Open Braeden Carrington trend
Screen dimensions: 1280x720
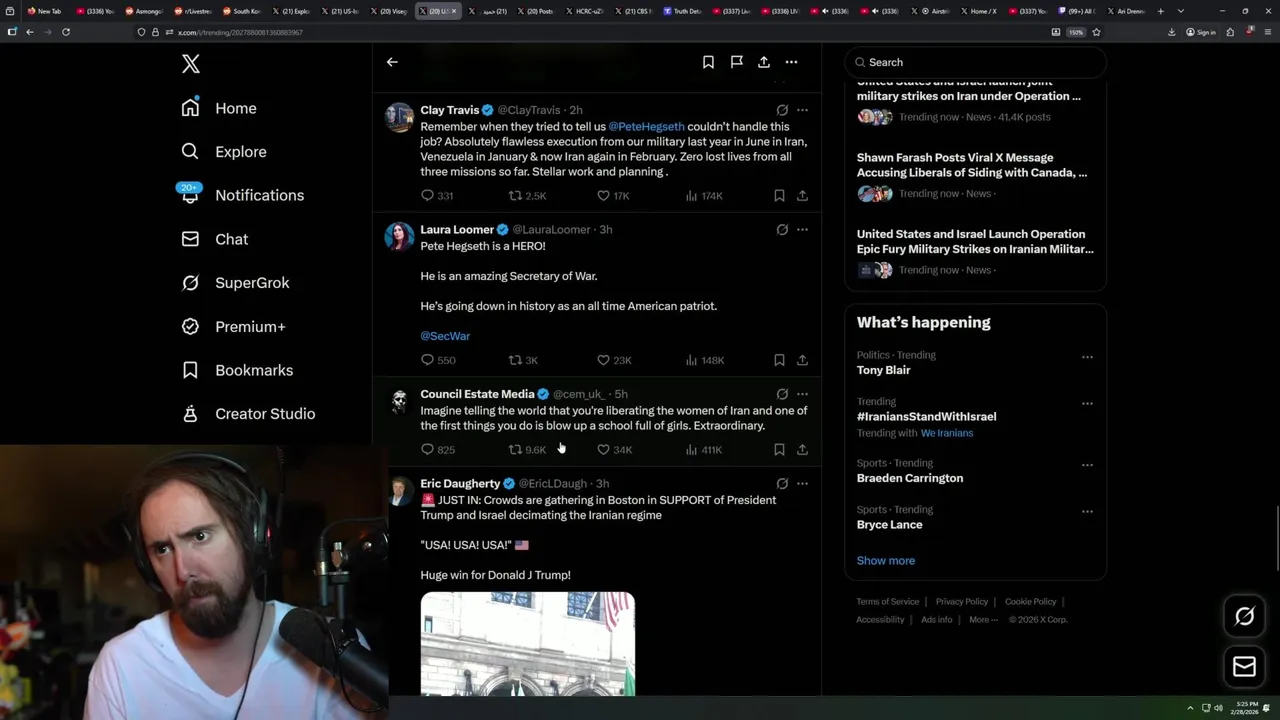click(x=910, y=478)
